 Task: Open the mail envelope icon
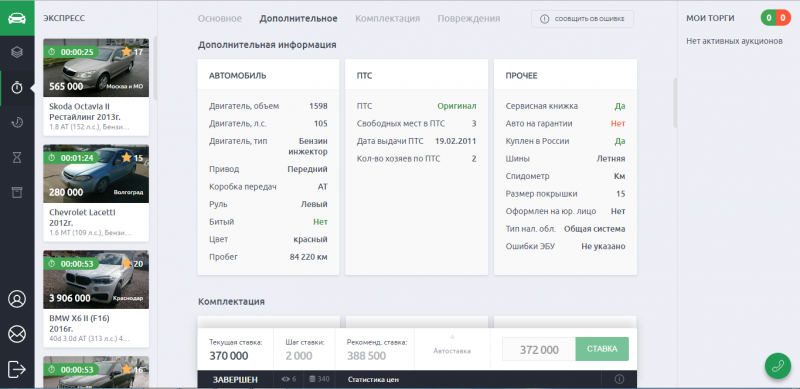tap(17, 334)
